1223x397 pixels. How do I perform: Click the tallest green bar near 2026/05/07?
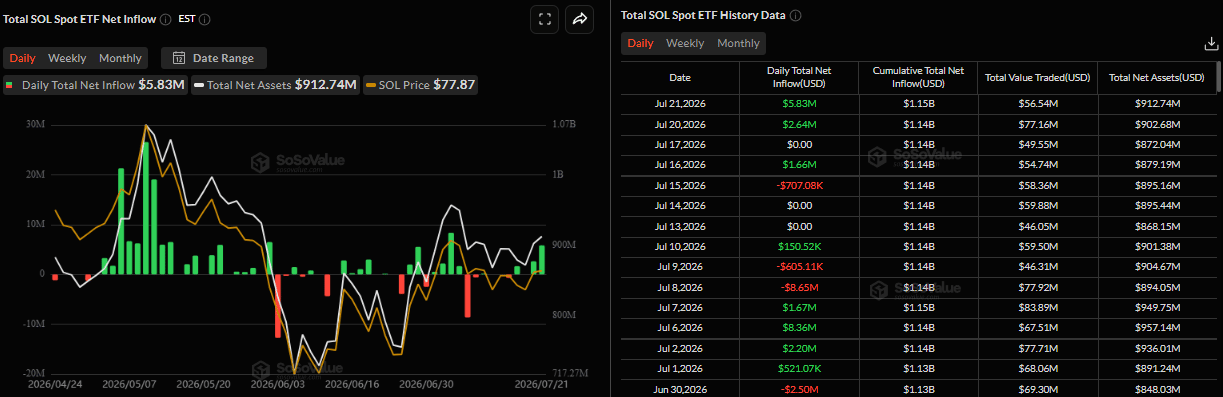(x=145, y=208)
